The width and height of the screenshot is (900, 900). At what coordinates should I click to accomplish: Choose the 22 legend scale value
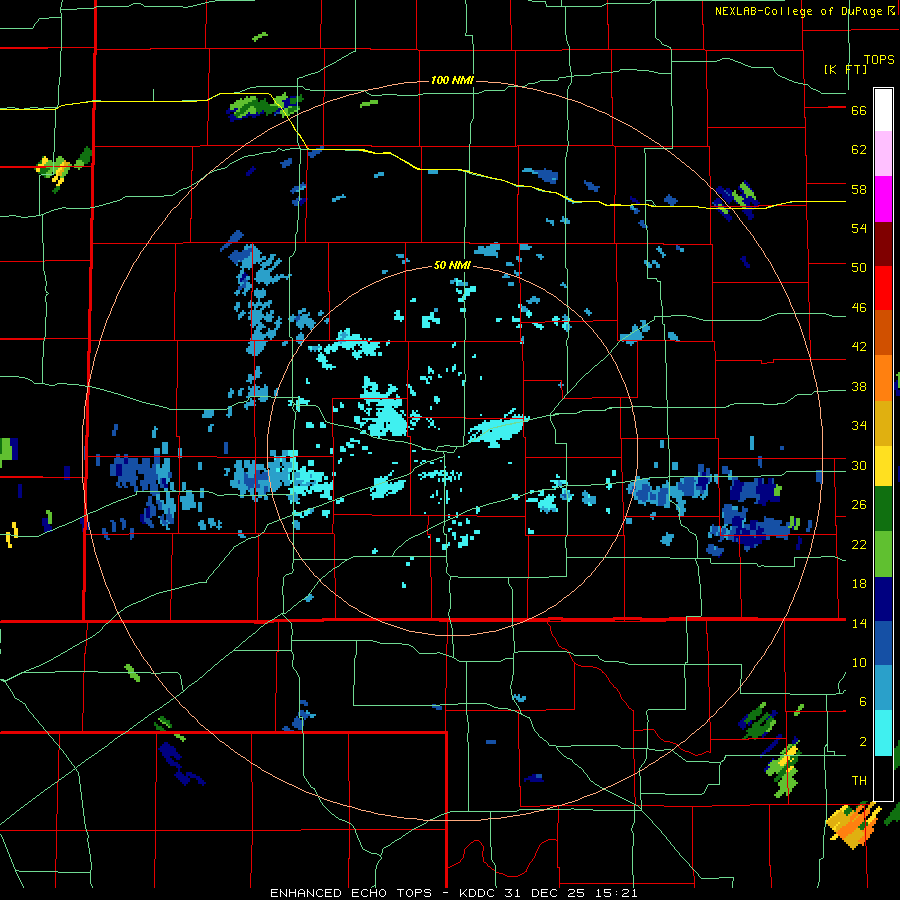(x=859, y=545)
